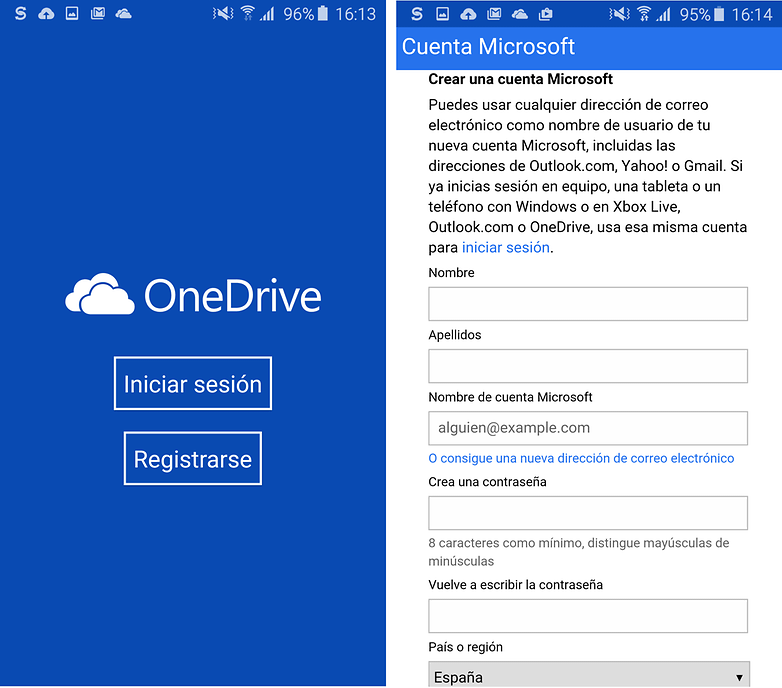Tap the battery icon in right status bar
The image size is (782, 688).
[719, 14]
